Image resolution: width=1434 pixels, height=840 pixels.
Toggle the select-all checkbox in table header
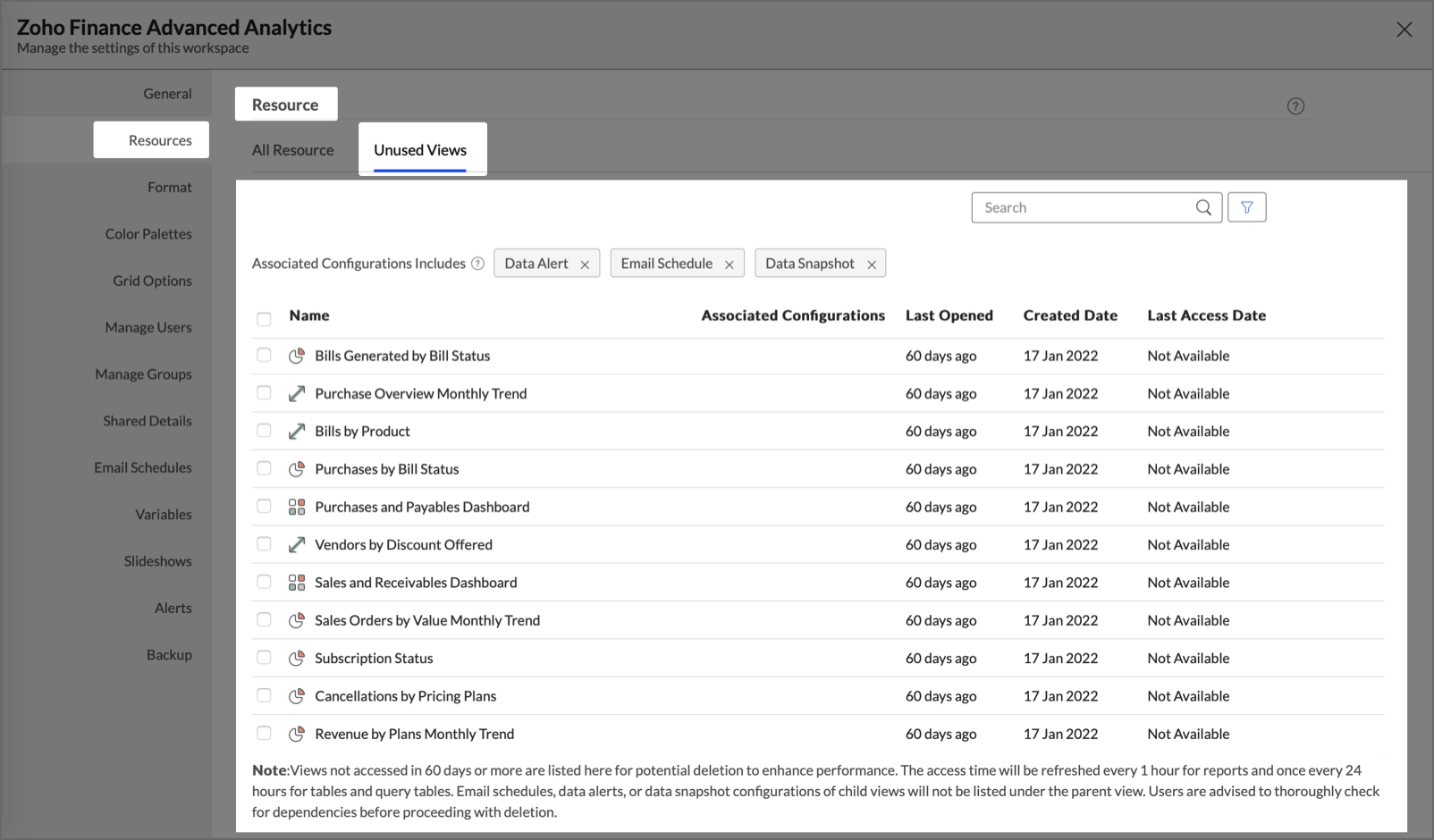tap(264, 319)
